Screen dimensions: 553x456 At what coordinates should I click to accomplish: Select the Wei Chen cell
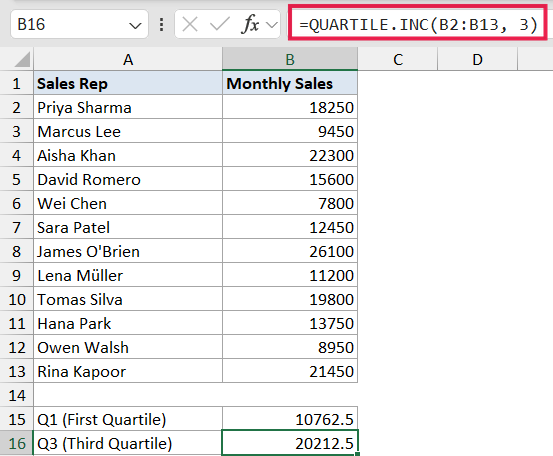[x=128, y=203]
